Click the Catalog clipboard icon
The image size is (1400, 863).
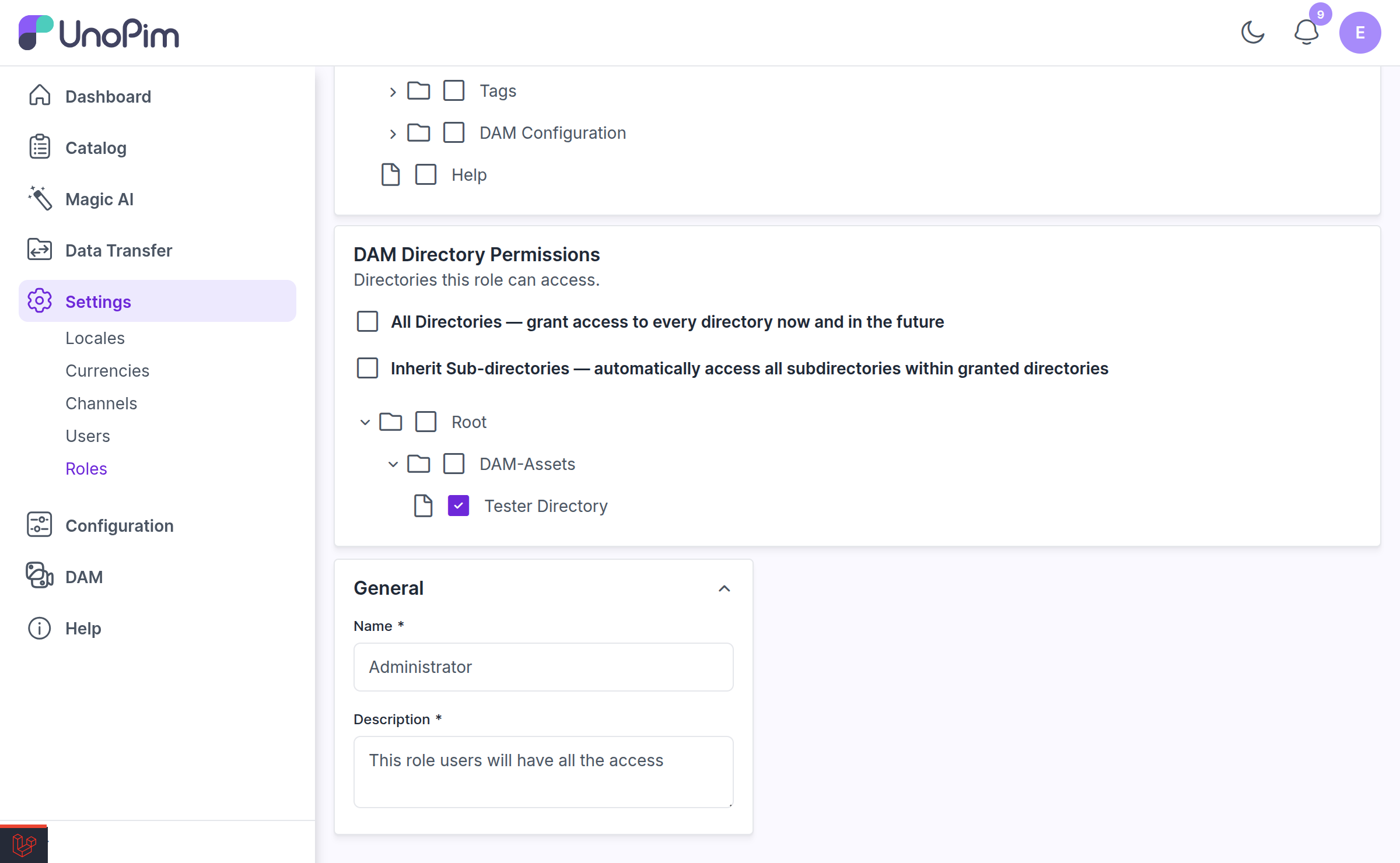[40, 148]
